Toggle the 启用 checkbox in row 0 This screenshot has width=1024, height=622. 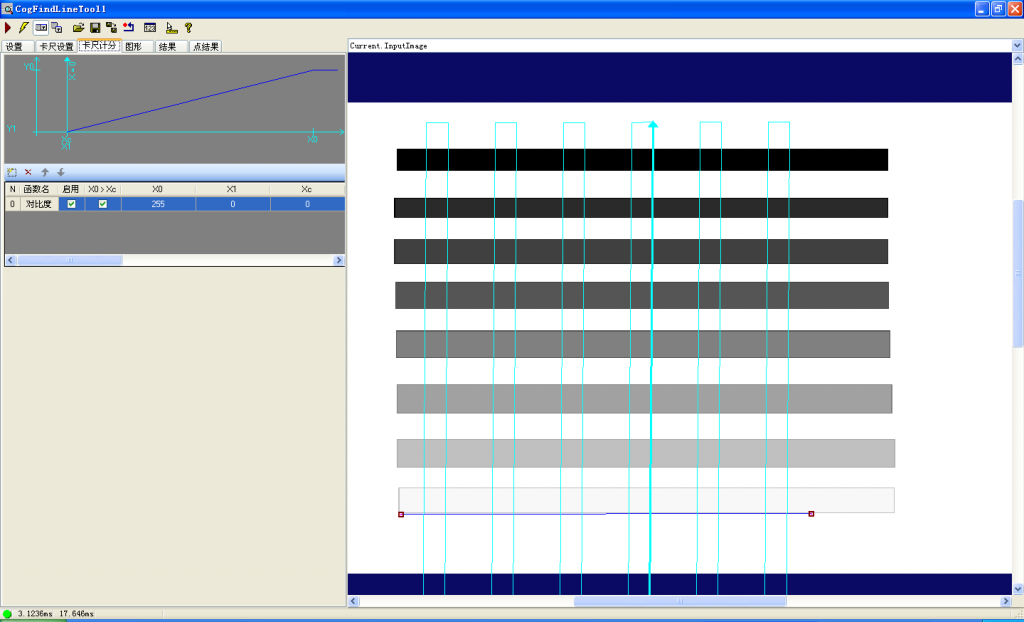tap(72, 204)
